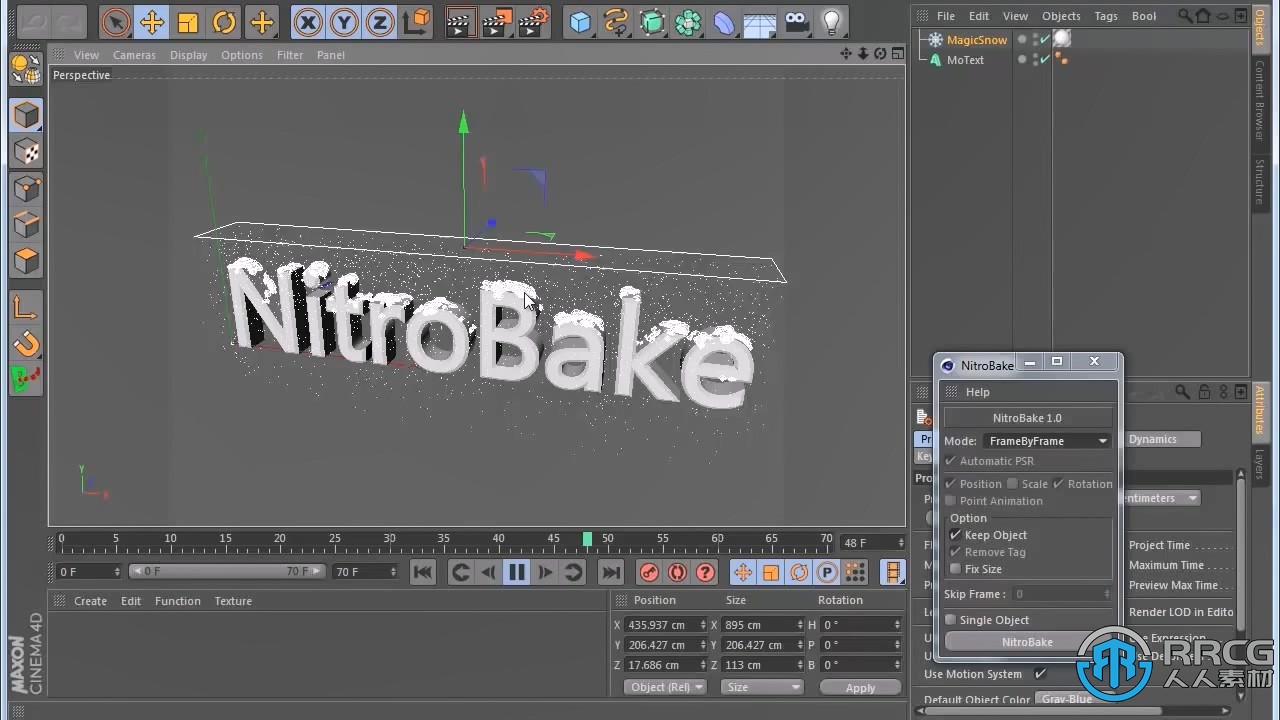
Task: Open the green generators (subdivision) icon
Action: pyautogui.click(x=652, y=21)
